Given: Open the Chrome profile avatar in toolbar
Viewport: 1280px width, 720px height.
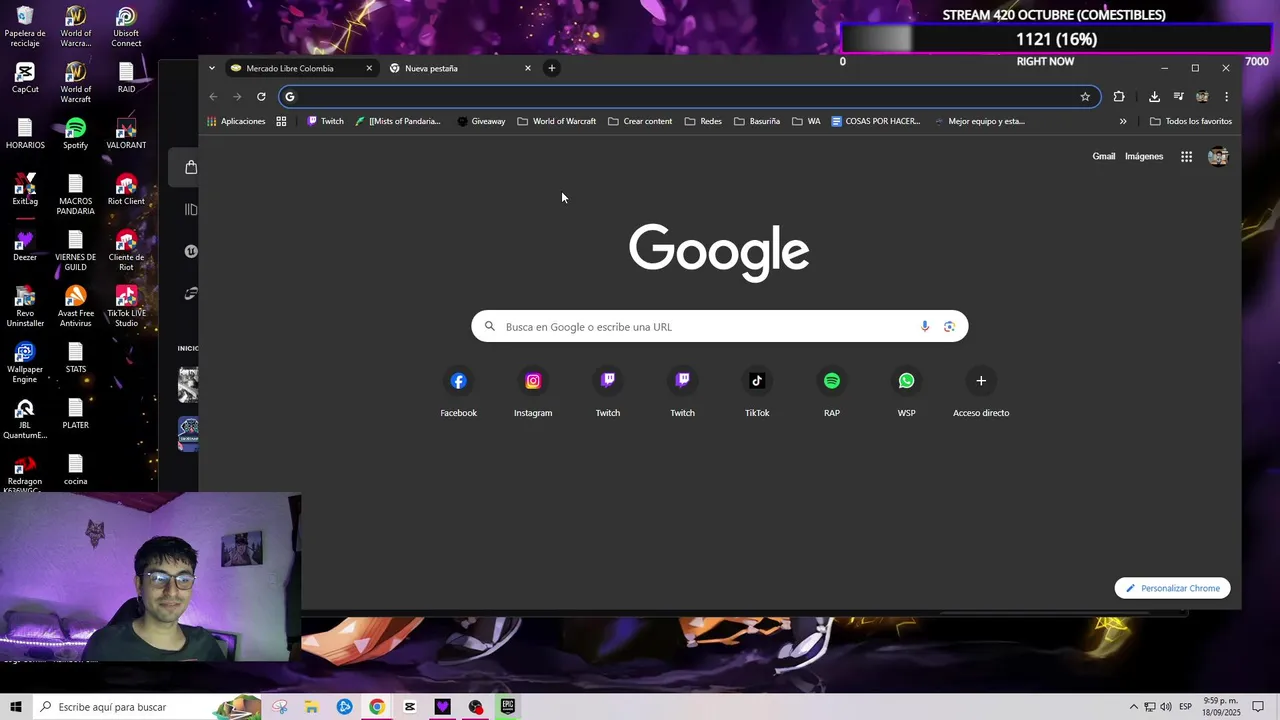Looking at the screenshot, I should pyautogui.click(x=1202, y=97).
